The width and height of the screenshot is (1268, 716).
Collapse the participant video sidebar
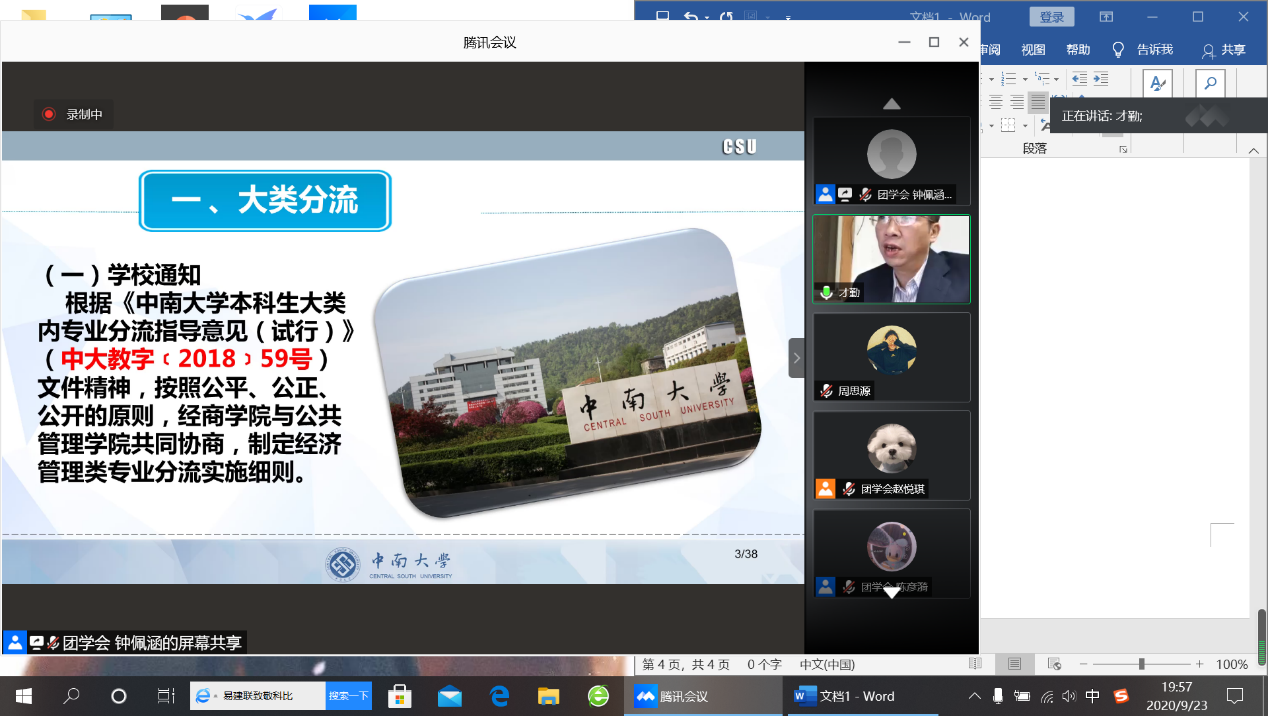click(796, 357)
